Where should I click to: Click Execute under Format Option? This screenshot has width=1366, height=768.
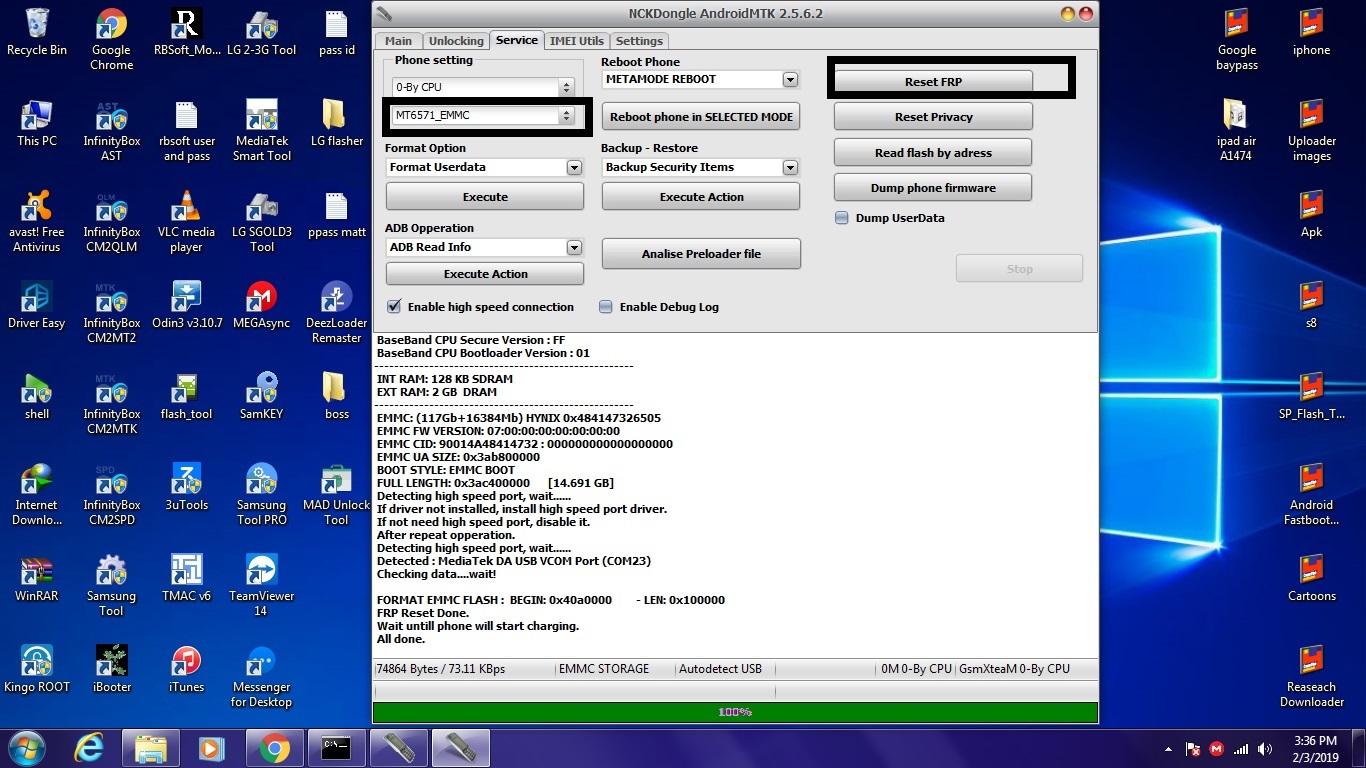coord(485,197)
